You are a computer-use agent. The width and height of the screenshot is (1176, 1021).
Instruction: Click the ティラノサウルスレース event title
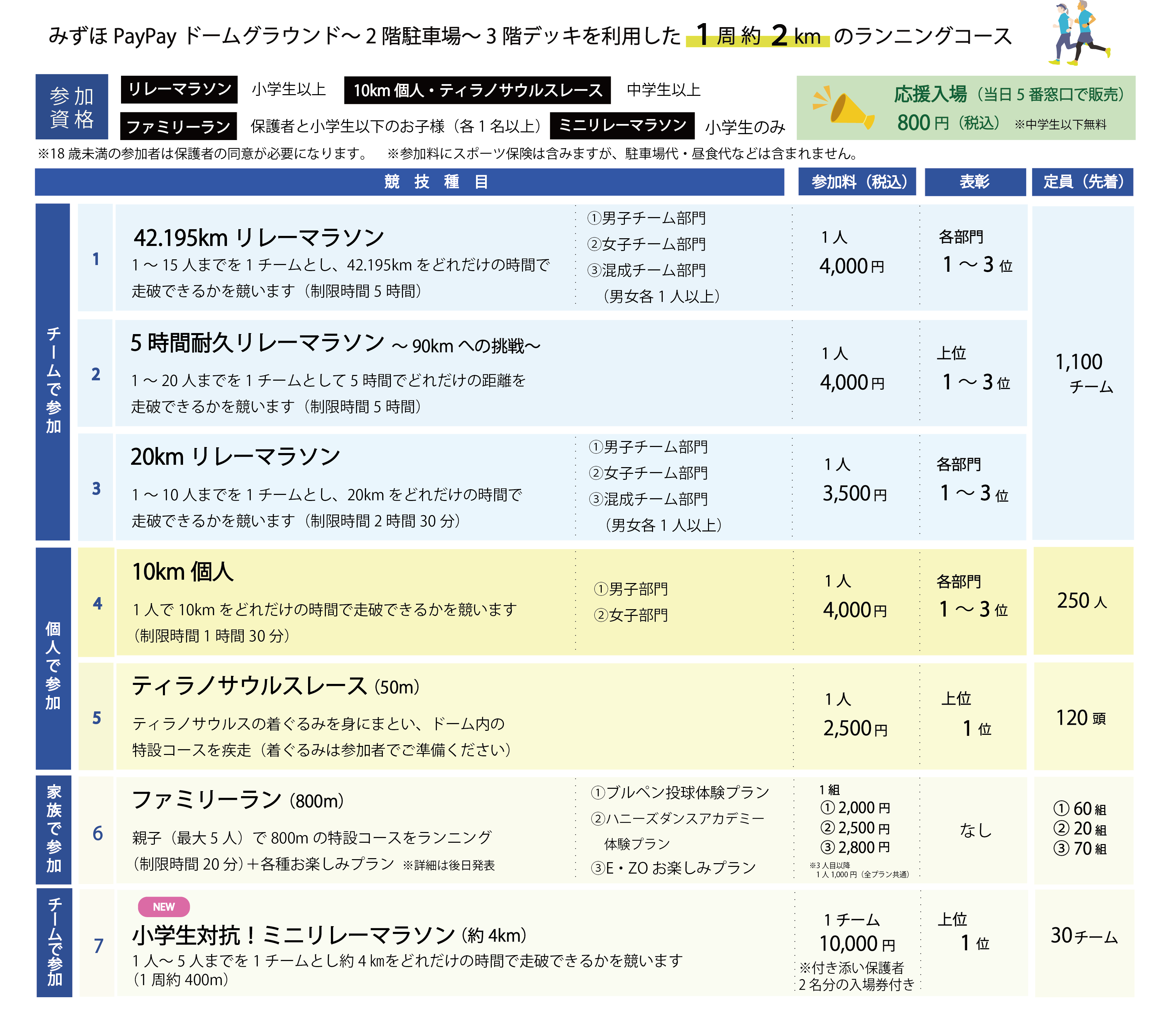[249, 686]
